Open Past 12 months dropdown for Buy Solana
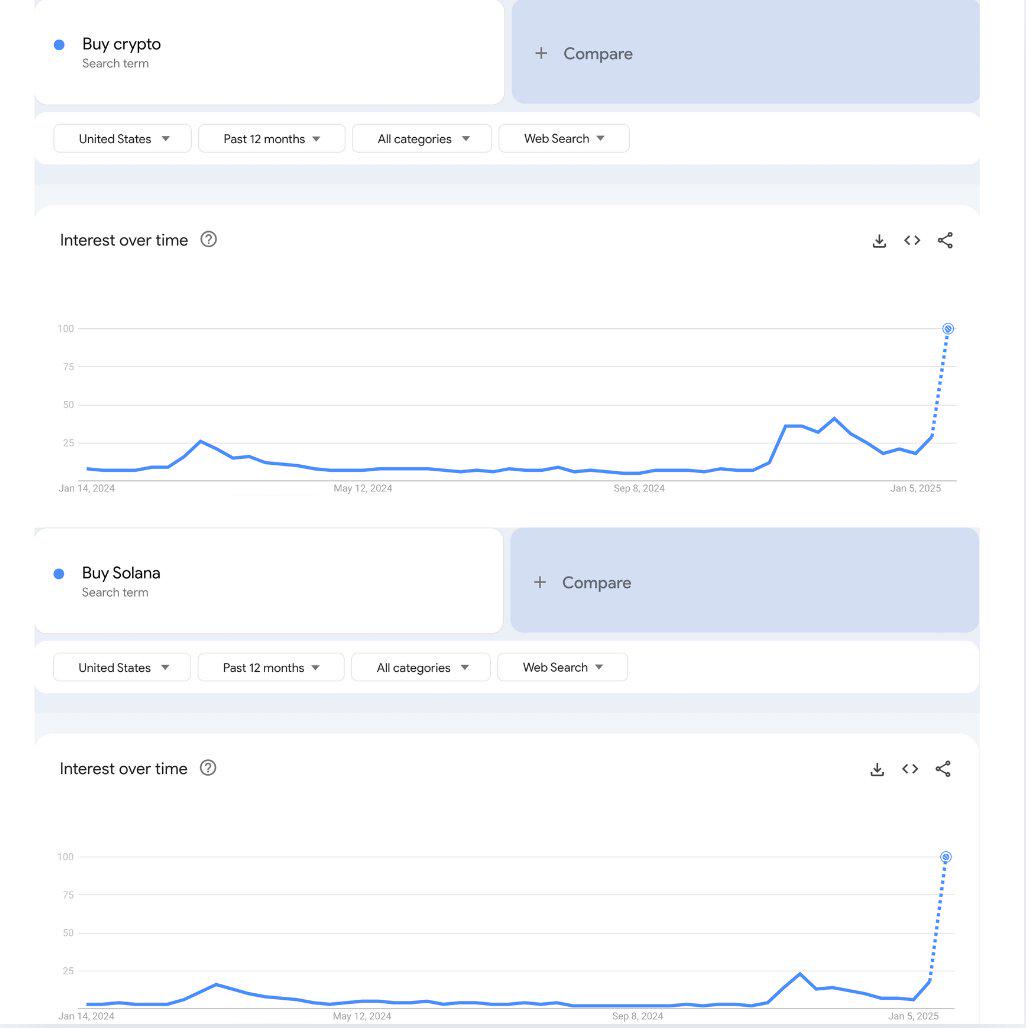This screenshot has height=1028, width=1026. point(271,667)
